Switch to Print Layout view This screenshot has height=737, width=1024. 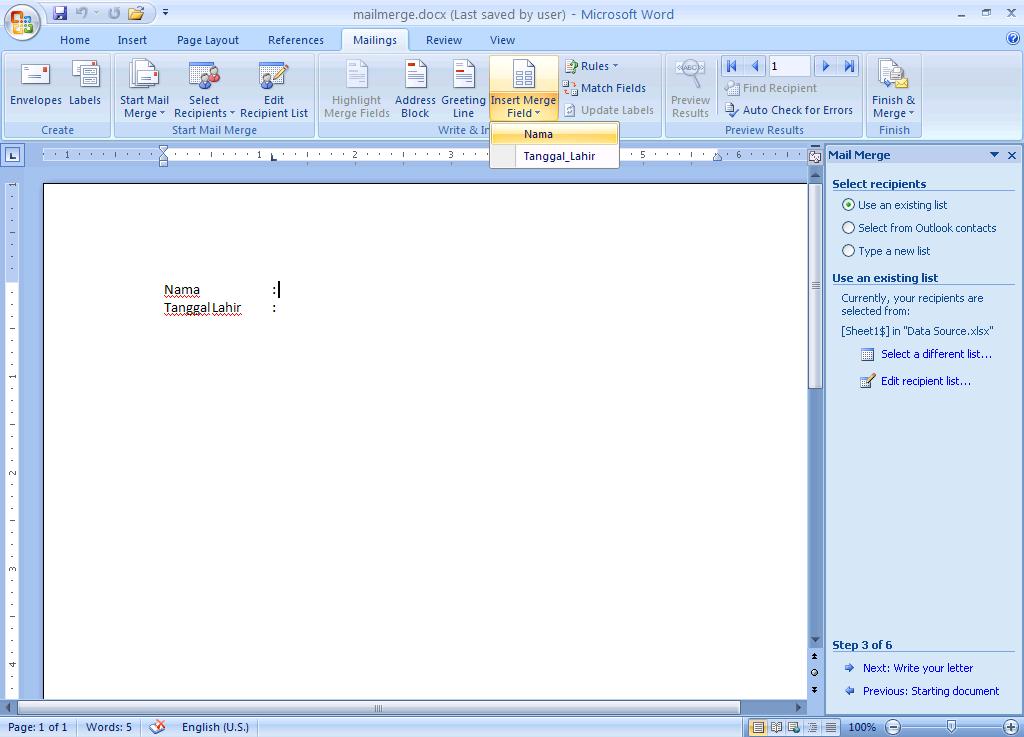pyautogui.click(x=758, y=727)
